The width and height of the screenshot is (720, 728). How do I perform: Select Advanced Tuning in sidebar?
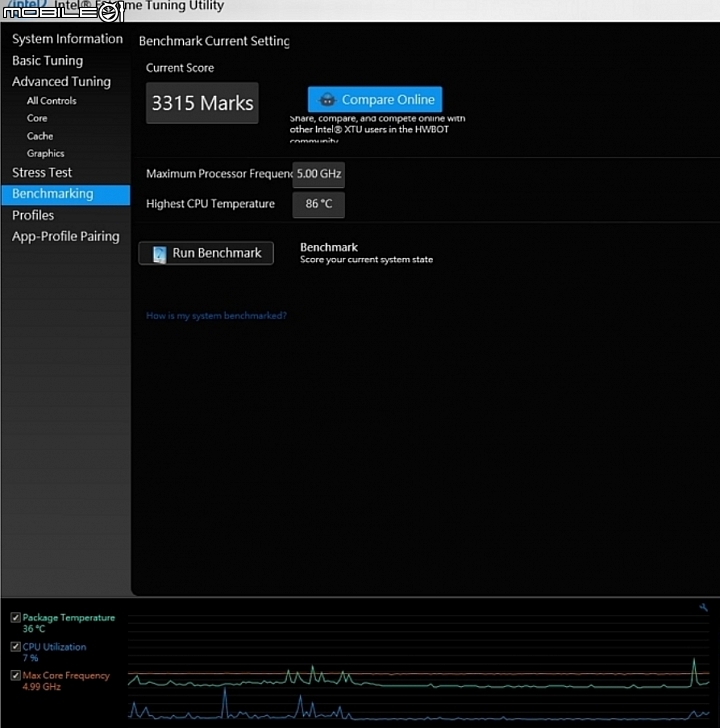(61, 82)
